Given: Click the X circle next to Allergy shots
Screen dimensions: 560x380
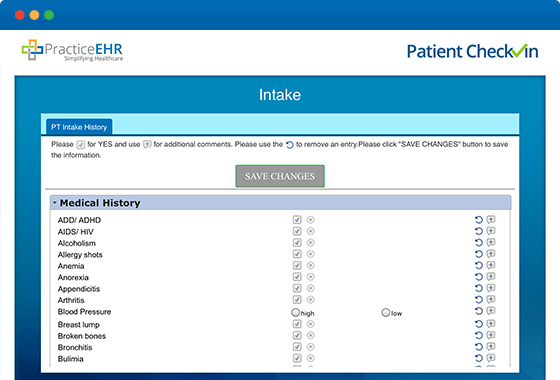Looking at the screenshot, I should 311,254.
